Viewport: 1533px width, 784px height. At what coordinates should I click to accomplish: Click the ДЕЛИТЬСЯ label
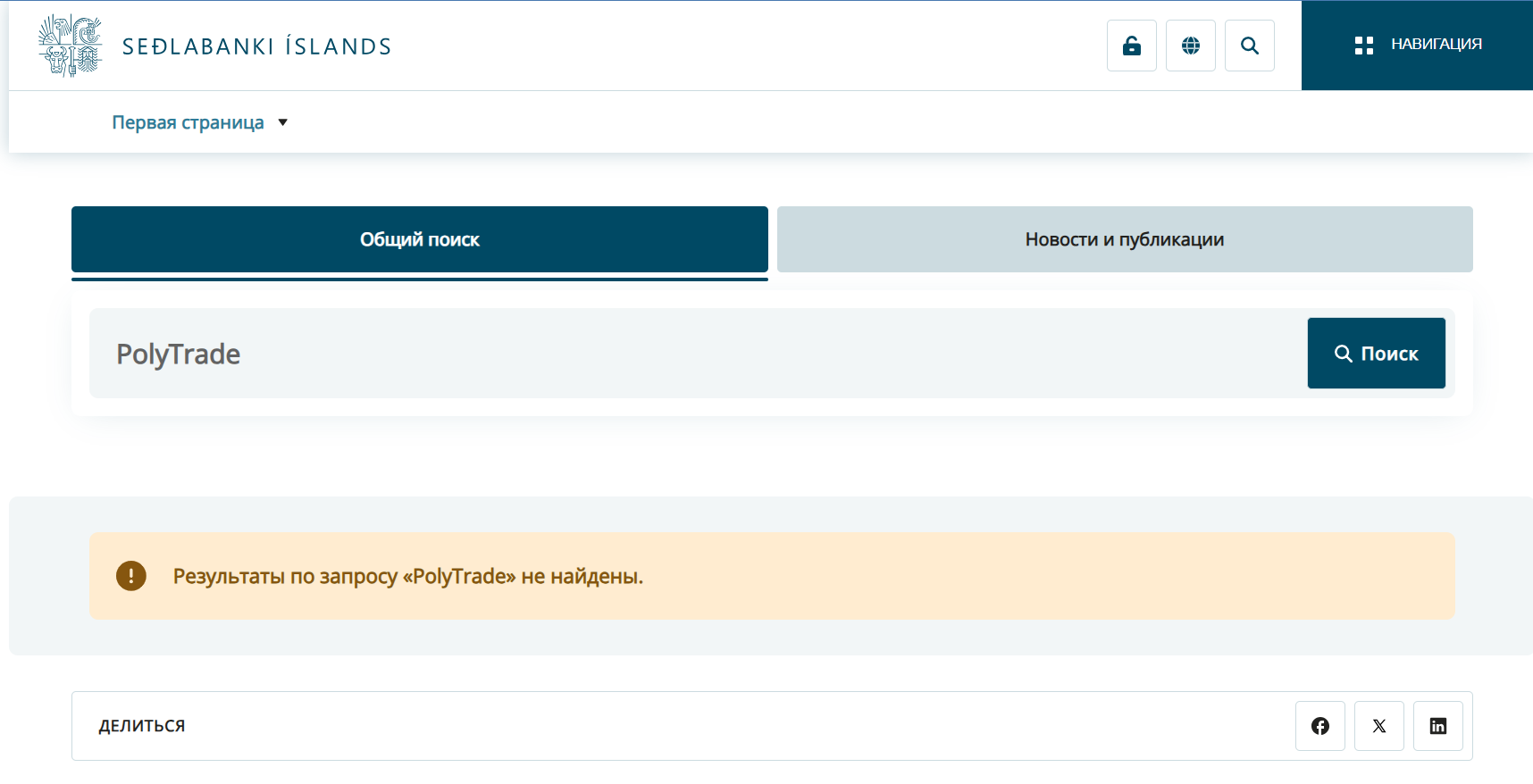click(142, 726)
